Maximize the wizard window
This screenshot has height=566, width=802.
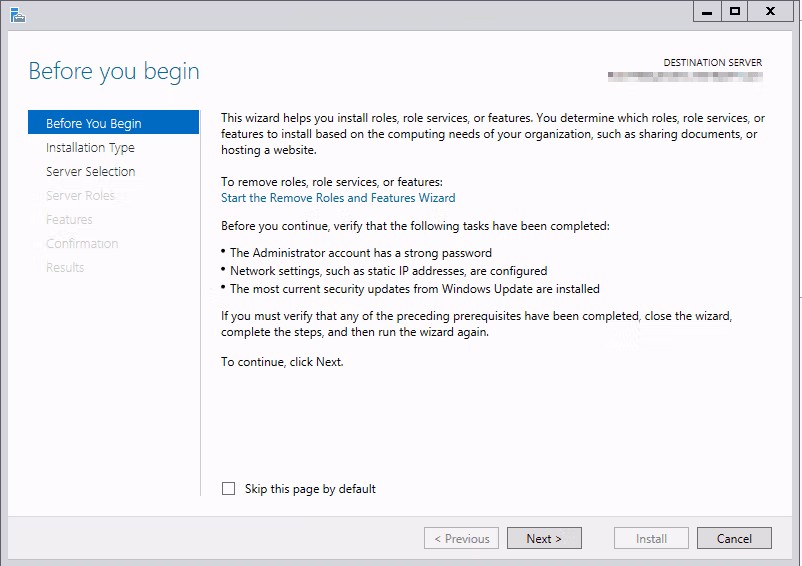pyautogui.click(x=735, y=11)
